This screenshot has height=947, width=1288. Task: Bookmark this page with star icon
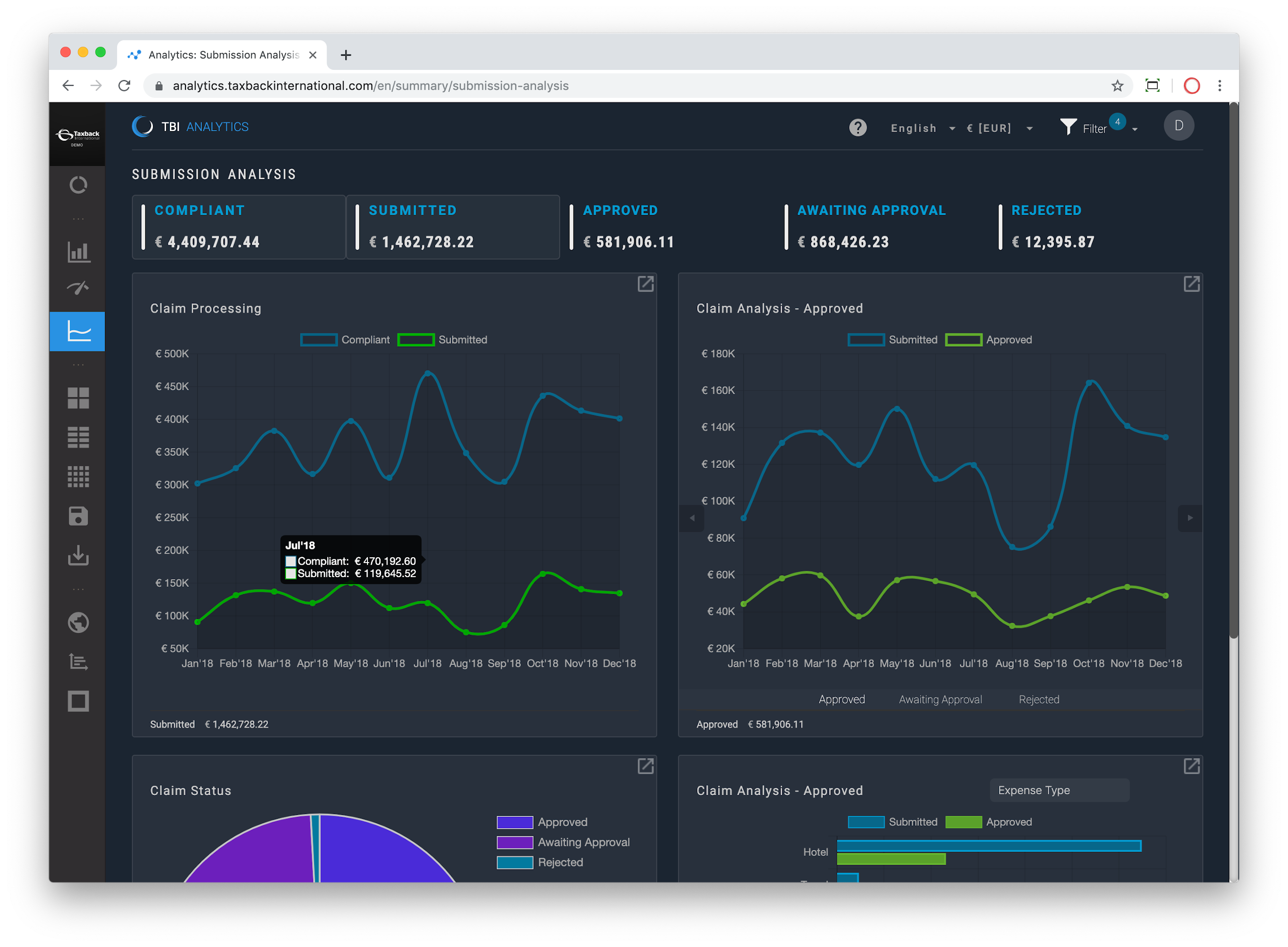(1117, 86)
